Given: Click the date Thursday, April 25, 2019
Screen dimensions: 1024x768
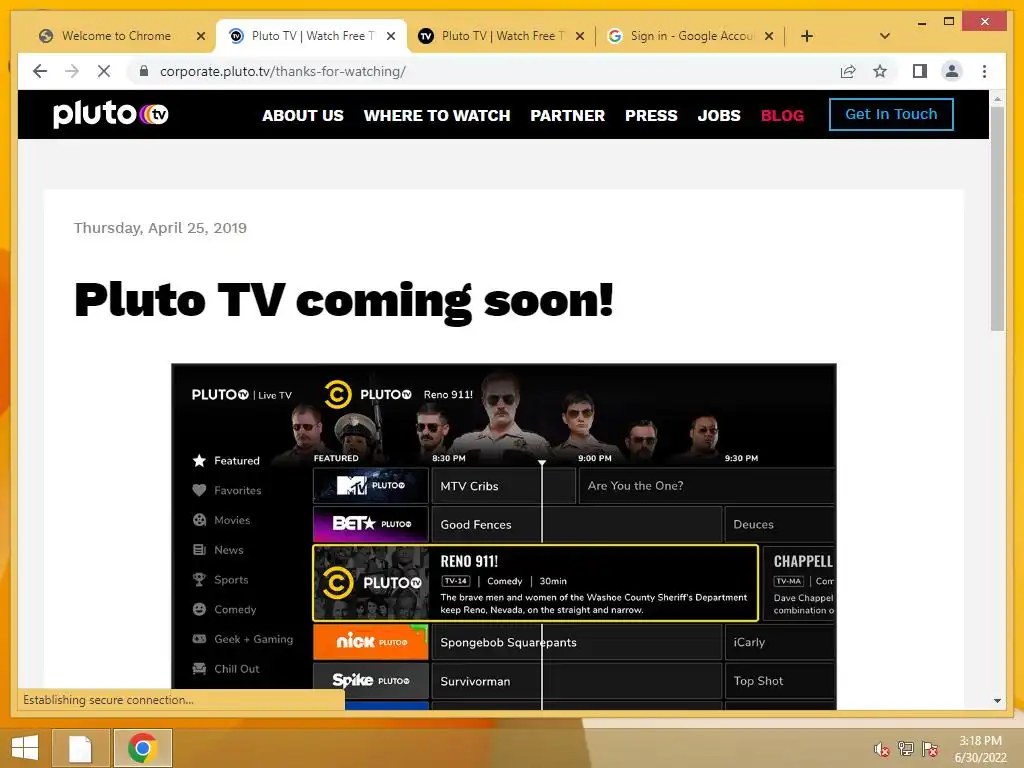Looking at the screenshot, I should [161, 228].
